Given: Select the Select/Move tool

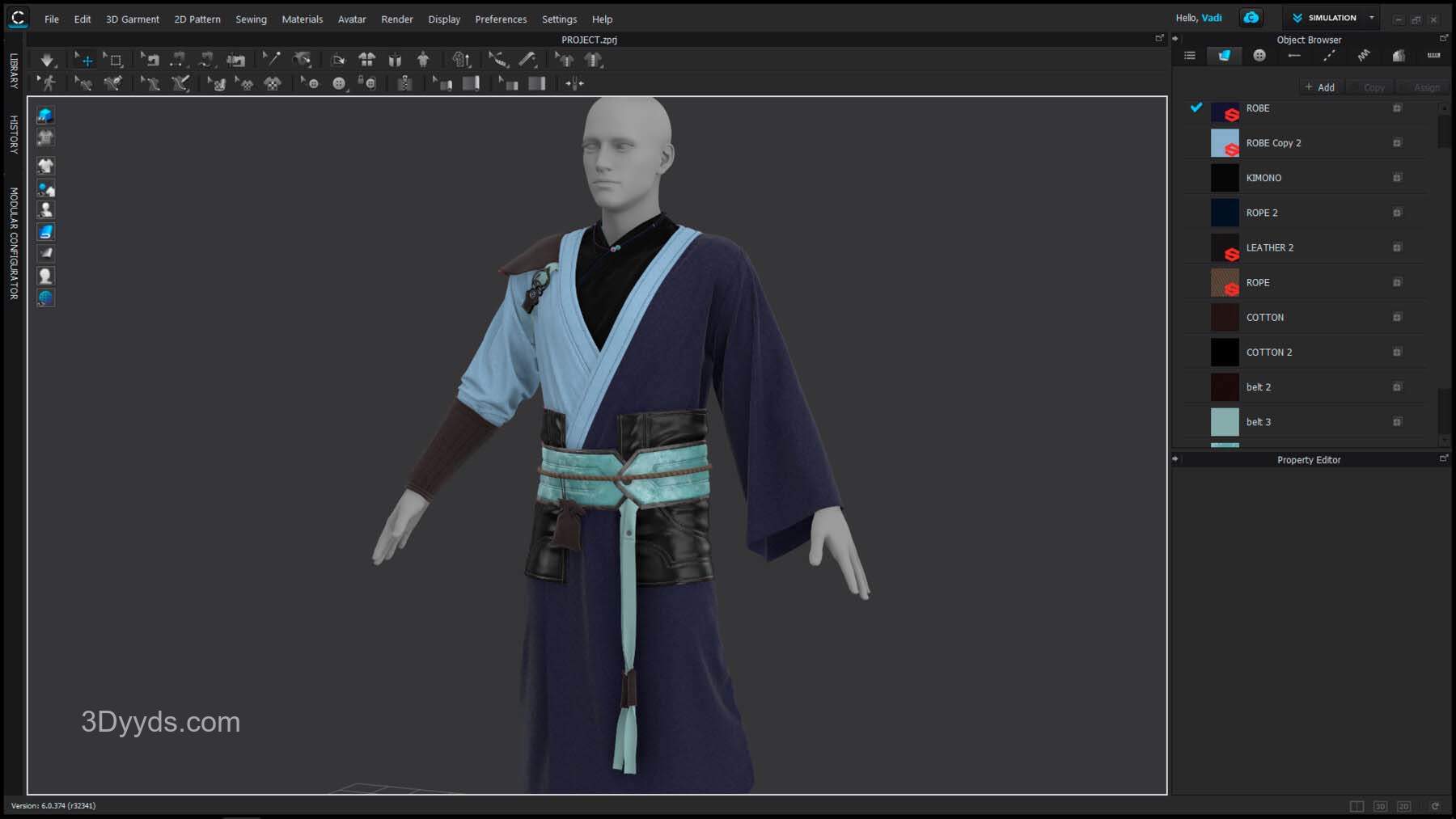Looking at the screenshot, I should click(84, 60).
